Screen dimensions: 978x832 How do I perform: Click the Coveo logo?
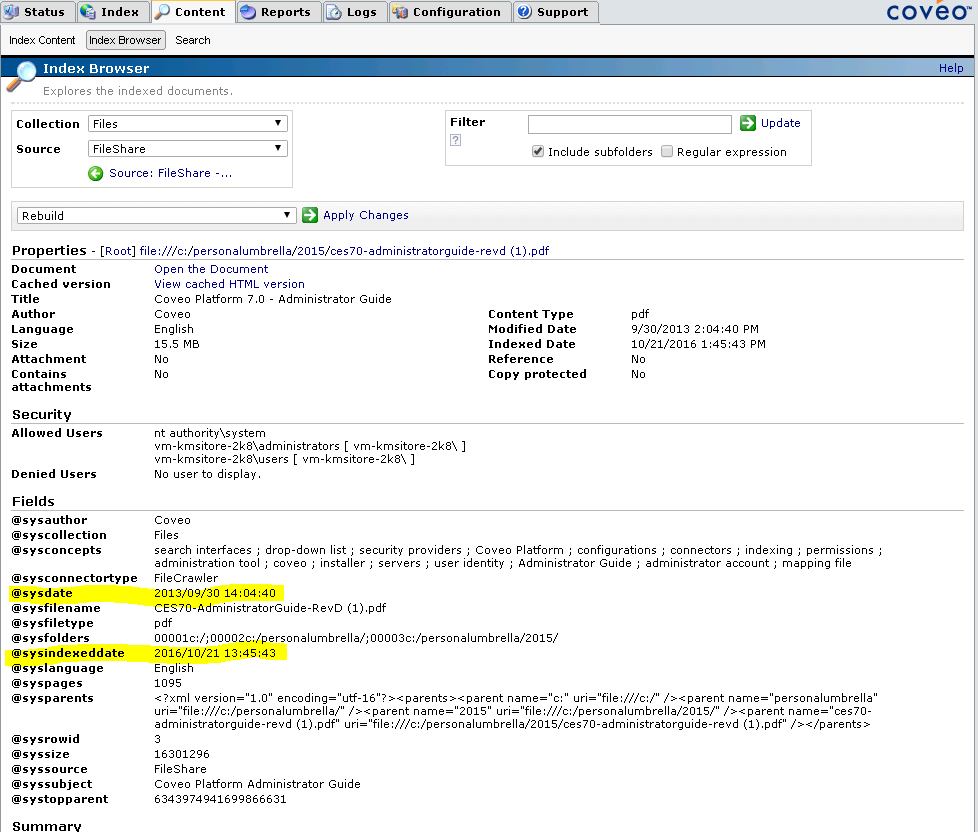click(928, 12)
